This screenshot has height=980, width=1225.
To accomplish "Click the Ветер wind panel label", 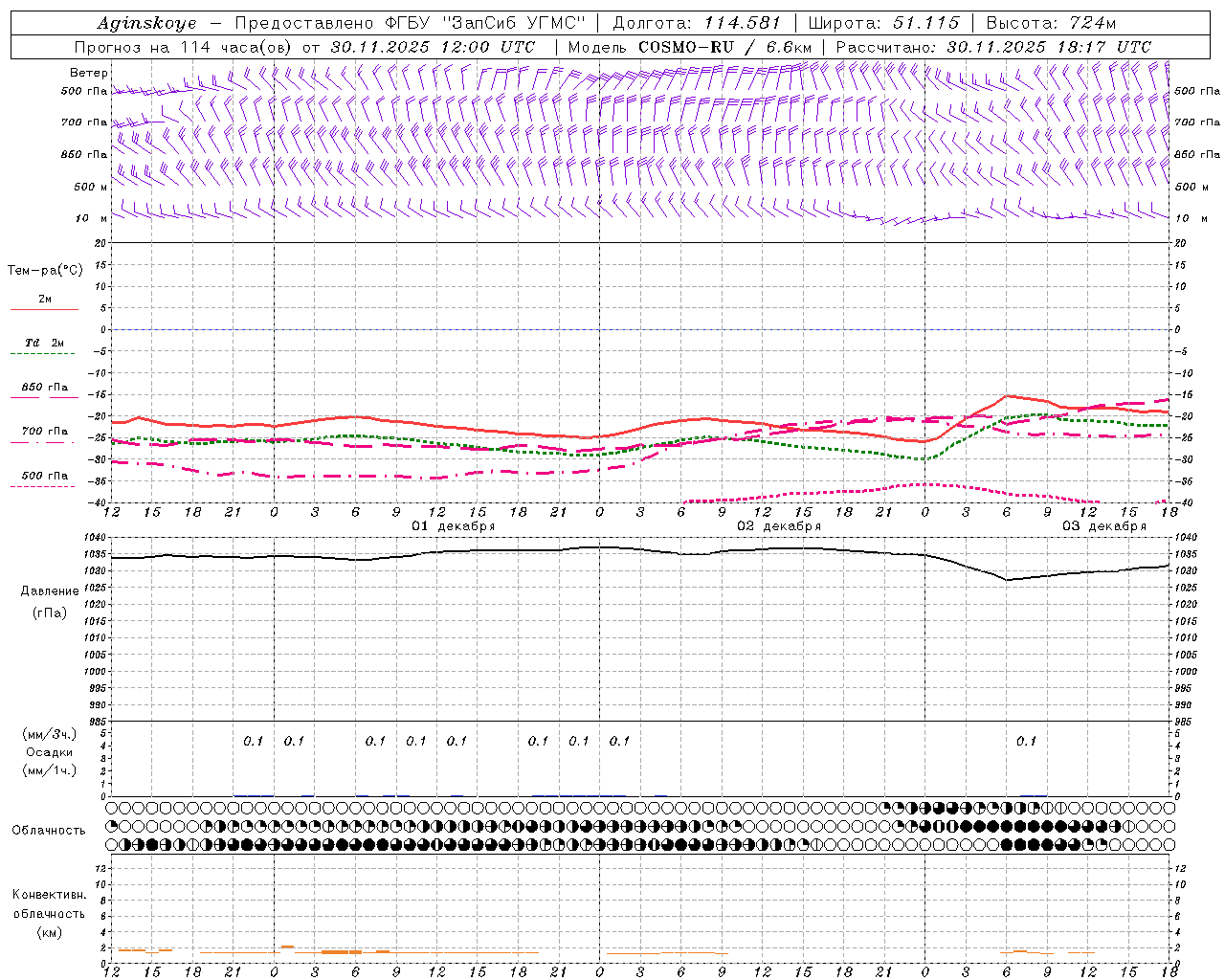I will coord(89,73).
